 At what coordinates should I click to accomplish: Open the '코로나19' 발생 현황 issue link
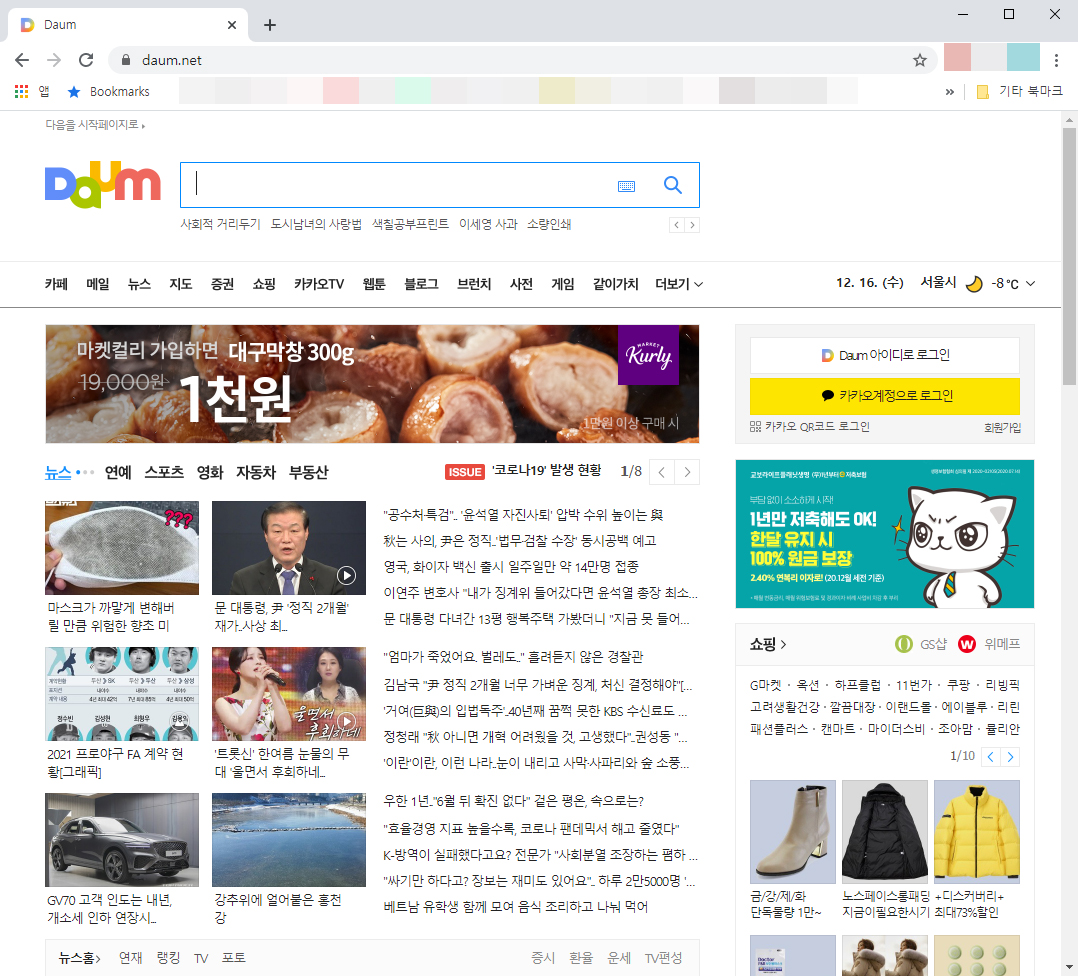pos(547,470)
